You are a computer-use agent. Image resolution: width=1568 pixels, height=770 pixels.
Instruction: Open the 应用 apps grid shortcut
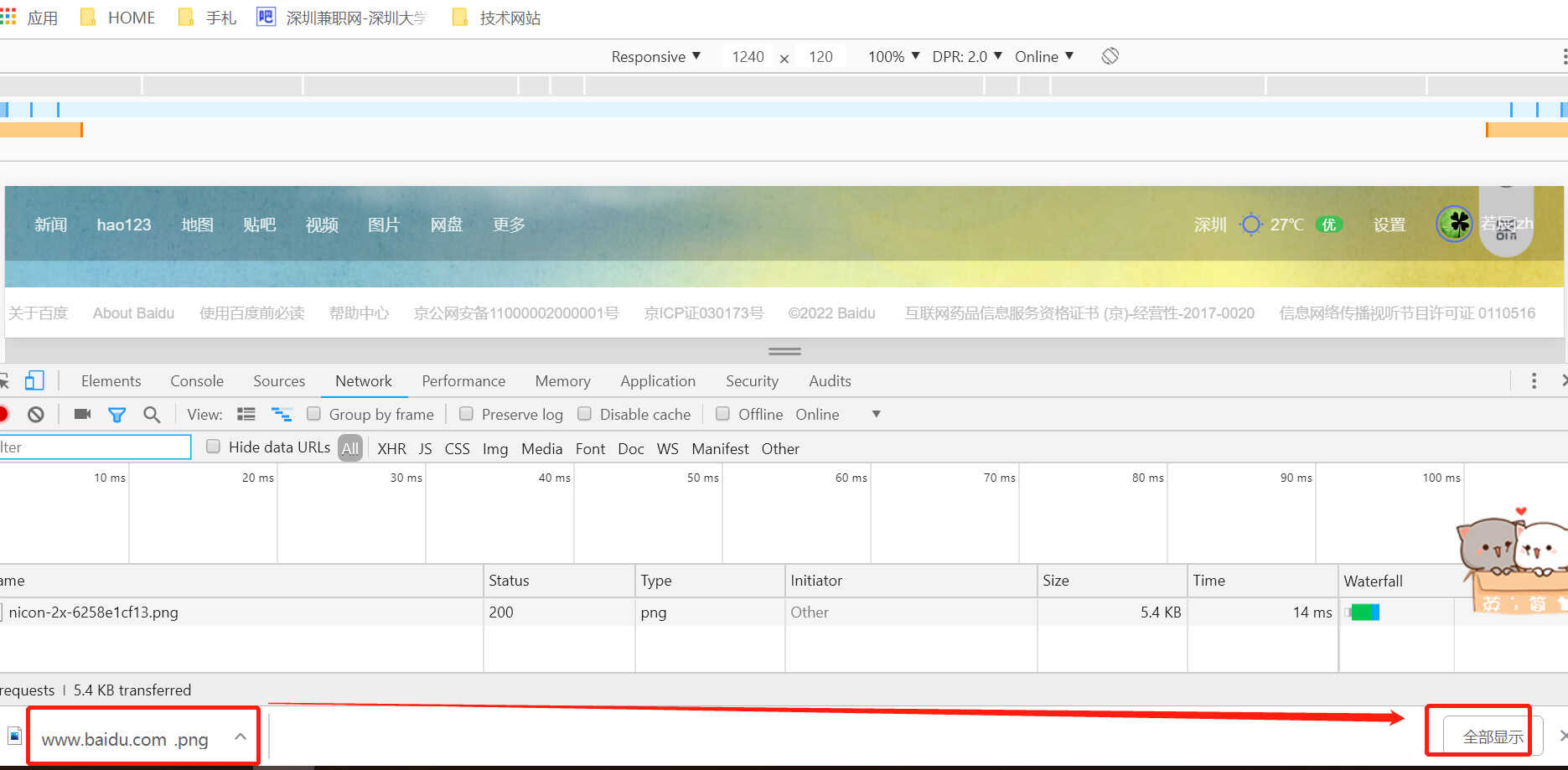coord(29,18)
